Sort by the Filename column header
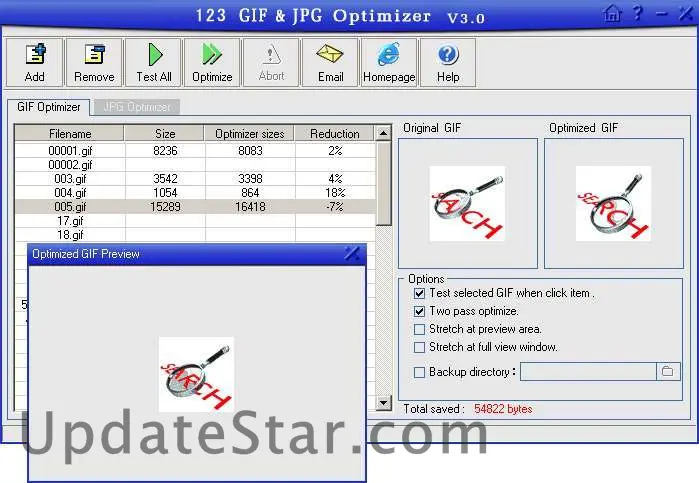Image resolution: width=699 pixels, height=483 pixels. 70,134
